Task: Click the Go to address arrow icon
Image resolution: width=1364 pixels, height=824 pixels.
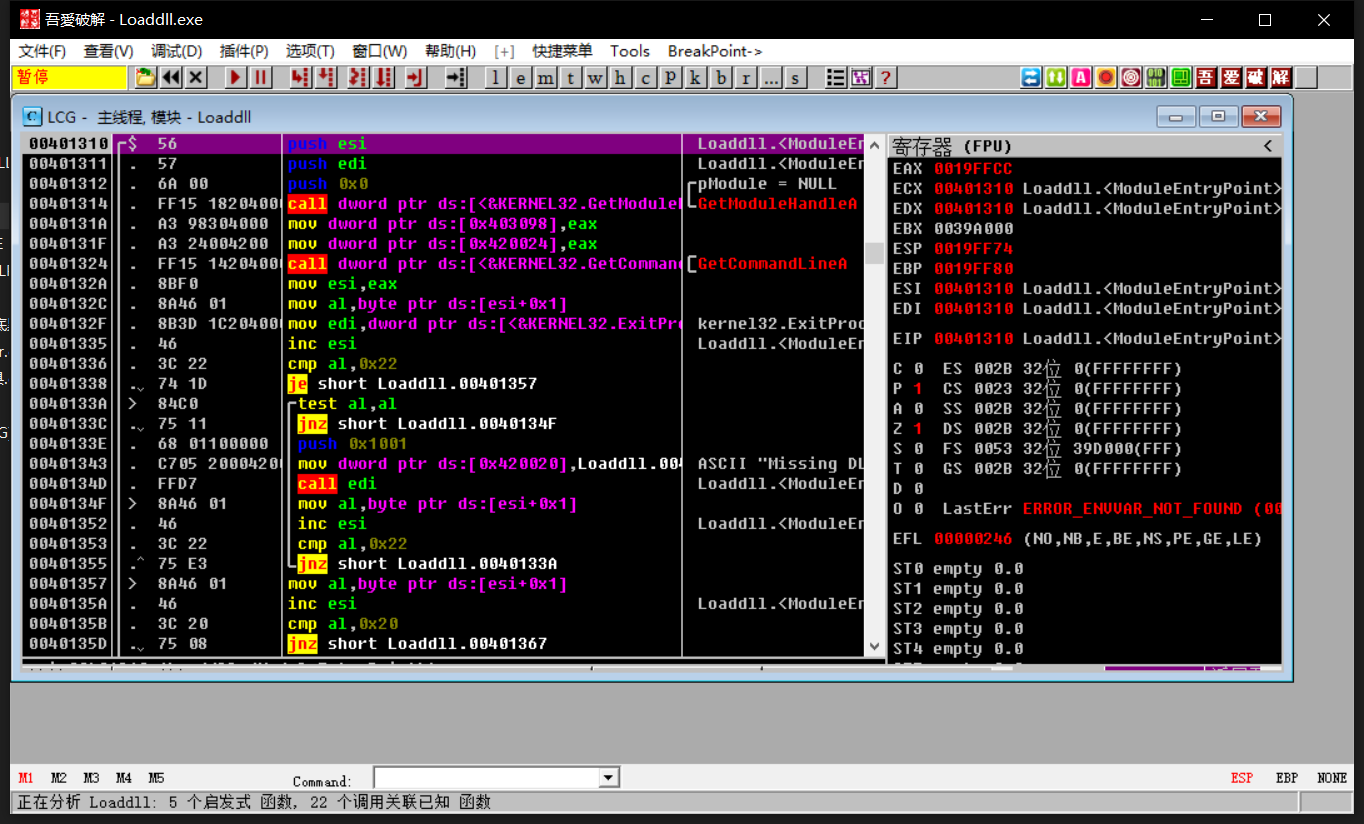Action: click(456, 77)
